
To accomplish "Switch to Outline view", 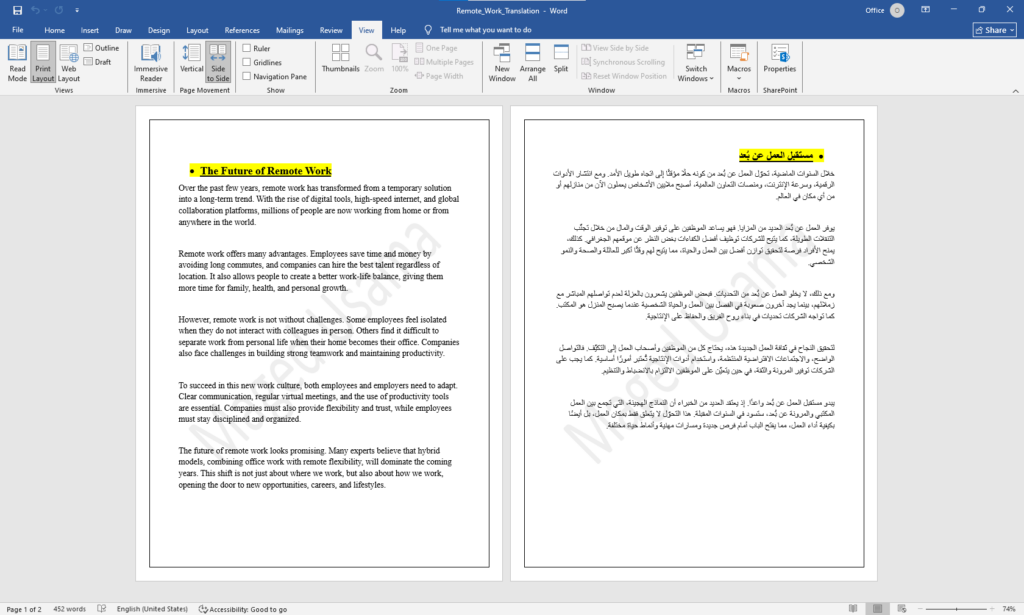I will pos(101,48).
